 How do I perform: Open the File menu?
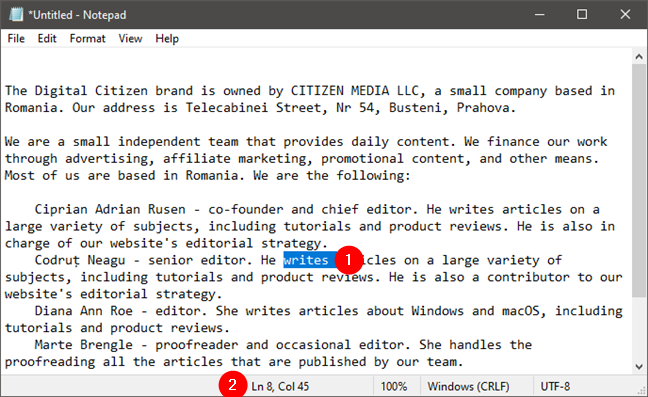tap(16, 38)
